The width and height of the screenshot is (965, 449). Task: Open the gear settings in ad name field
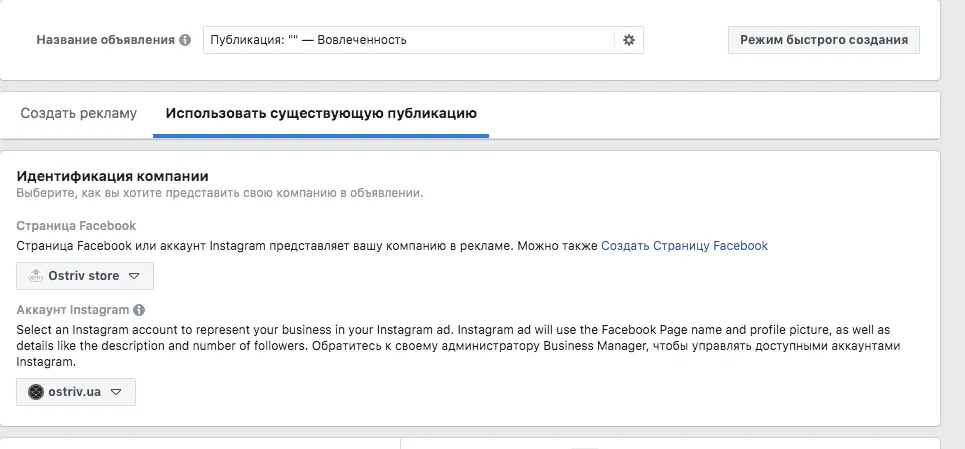pos(628,40)
